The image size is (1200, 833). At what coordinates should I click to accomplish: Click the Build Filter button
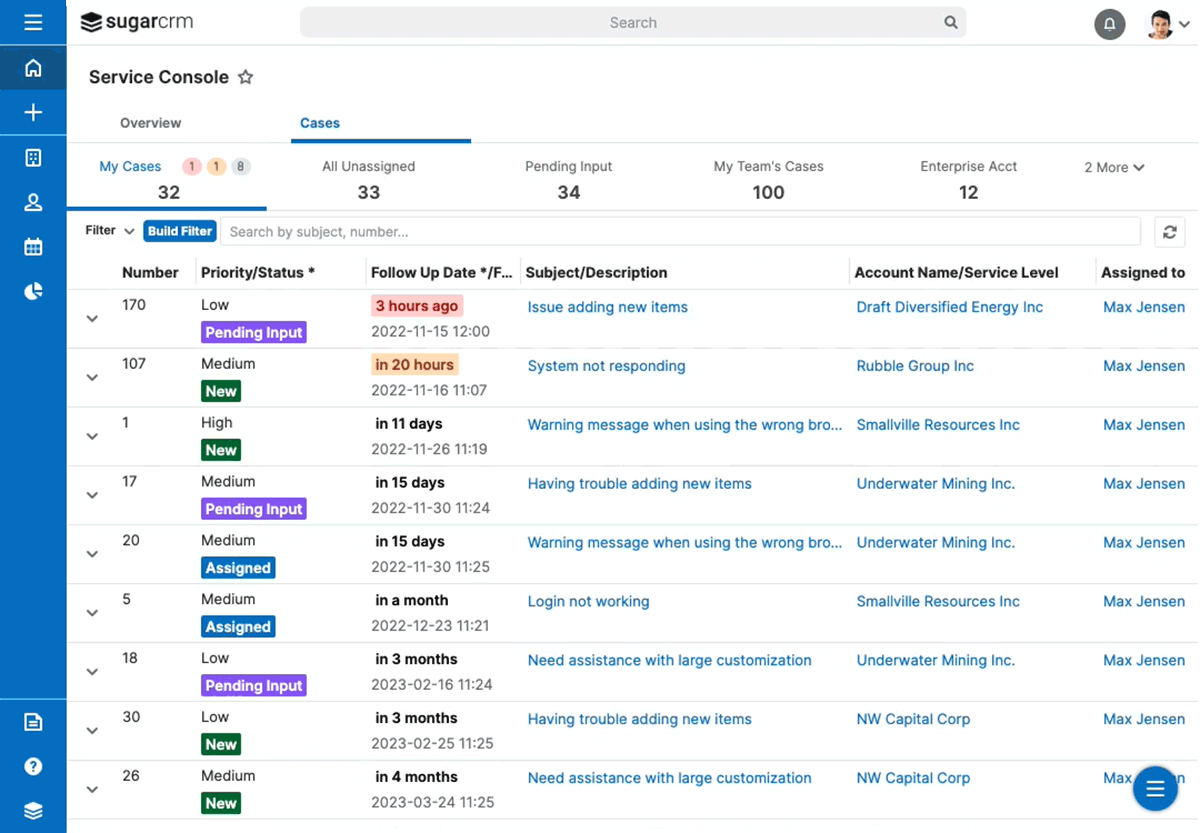click(x=179, y=230)
